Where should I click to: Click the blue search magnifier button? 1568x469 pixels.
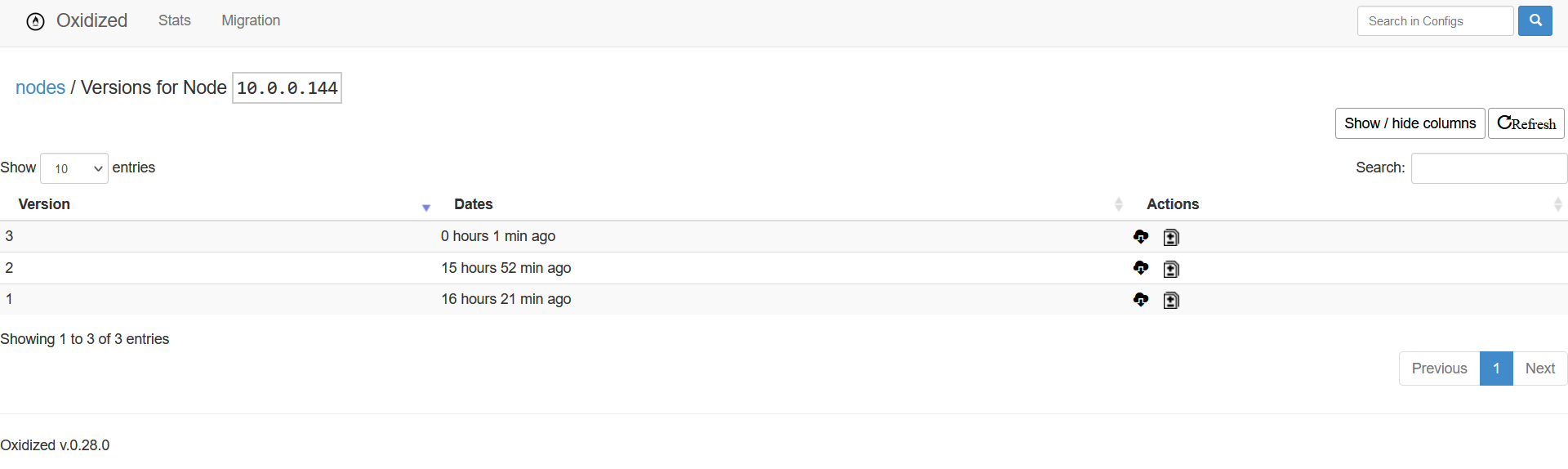click(x=1535, y=21)
